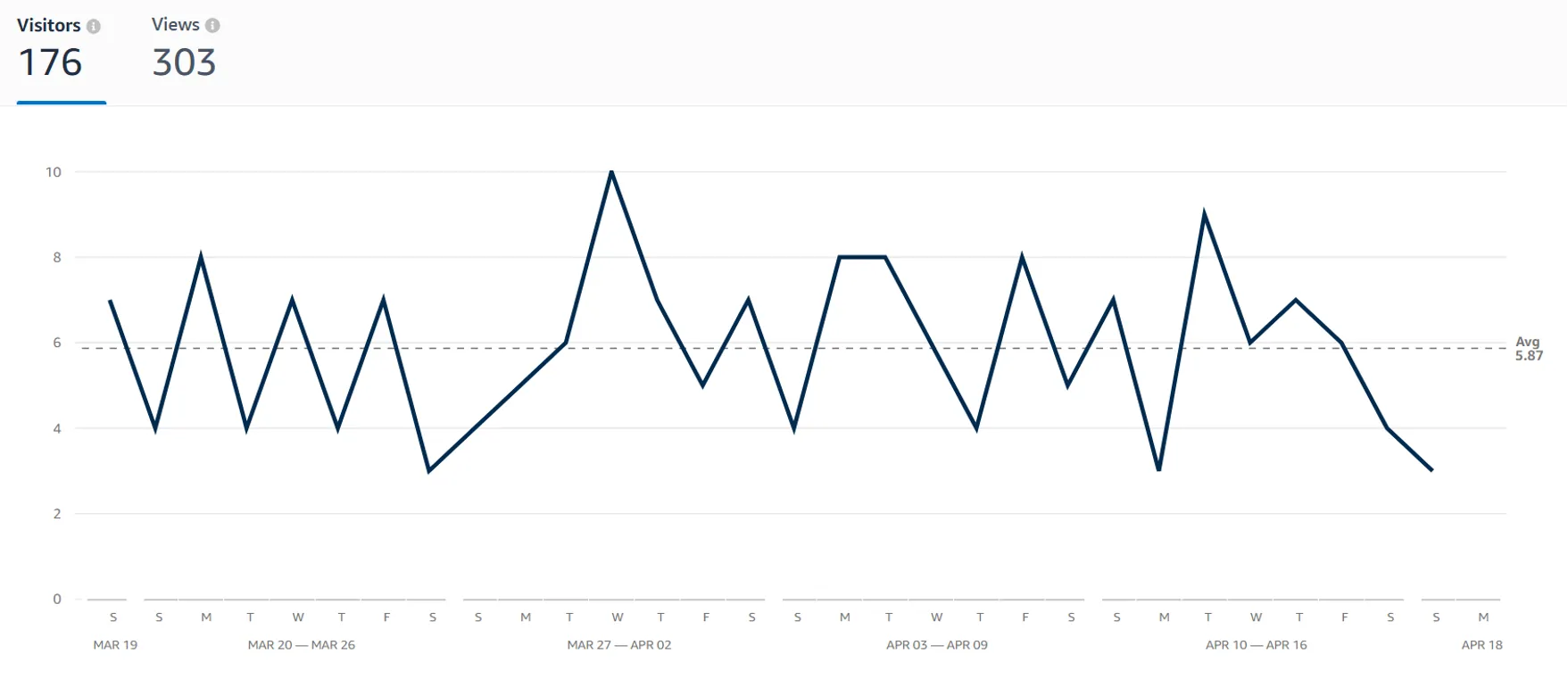Click the info icon next to Visitors
The image size is (1568, 687).
pos(94,27)
